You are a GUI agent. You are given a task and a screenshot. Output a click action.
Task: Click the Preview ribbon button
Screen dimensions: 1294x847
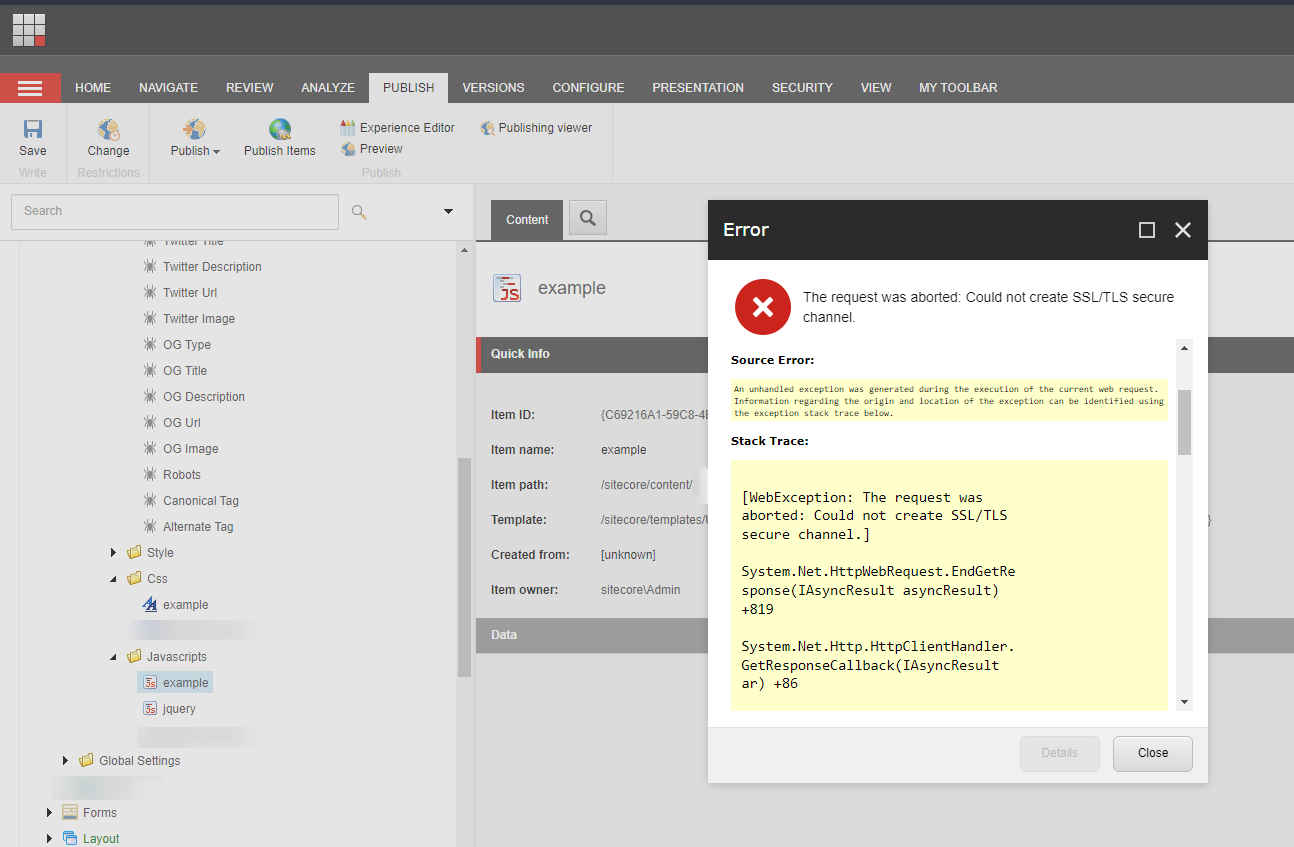coord(371,149)
